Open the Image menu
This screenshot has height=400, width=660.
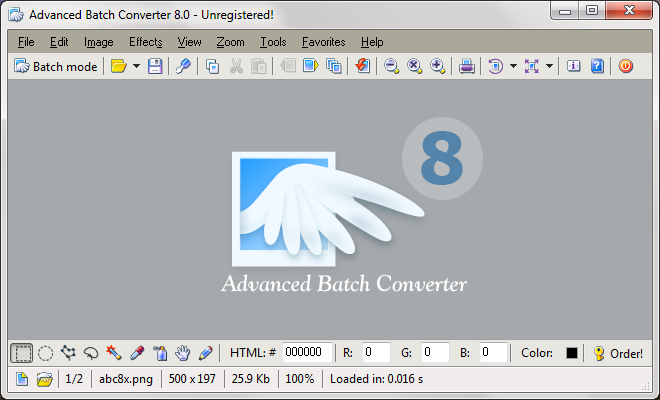pos(98,42)
